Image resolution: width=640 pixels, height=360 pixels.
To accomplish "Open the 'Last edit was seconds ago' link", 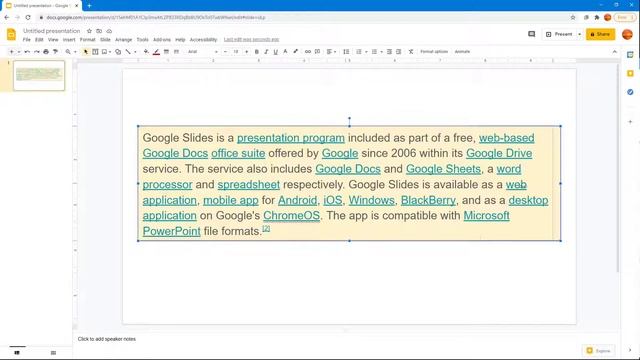I will [x=251, y=40].
